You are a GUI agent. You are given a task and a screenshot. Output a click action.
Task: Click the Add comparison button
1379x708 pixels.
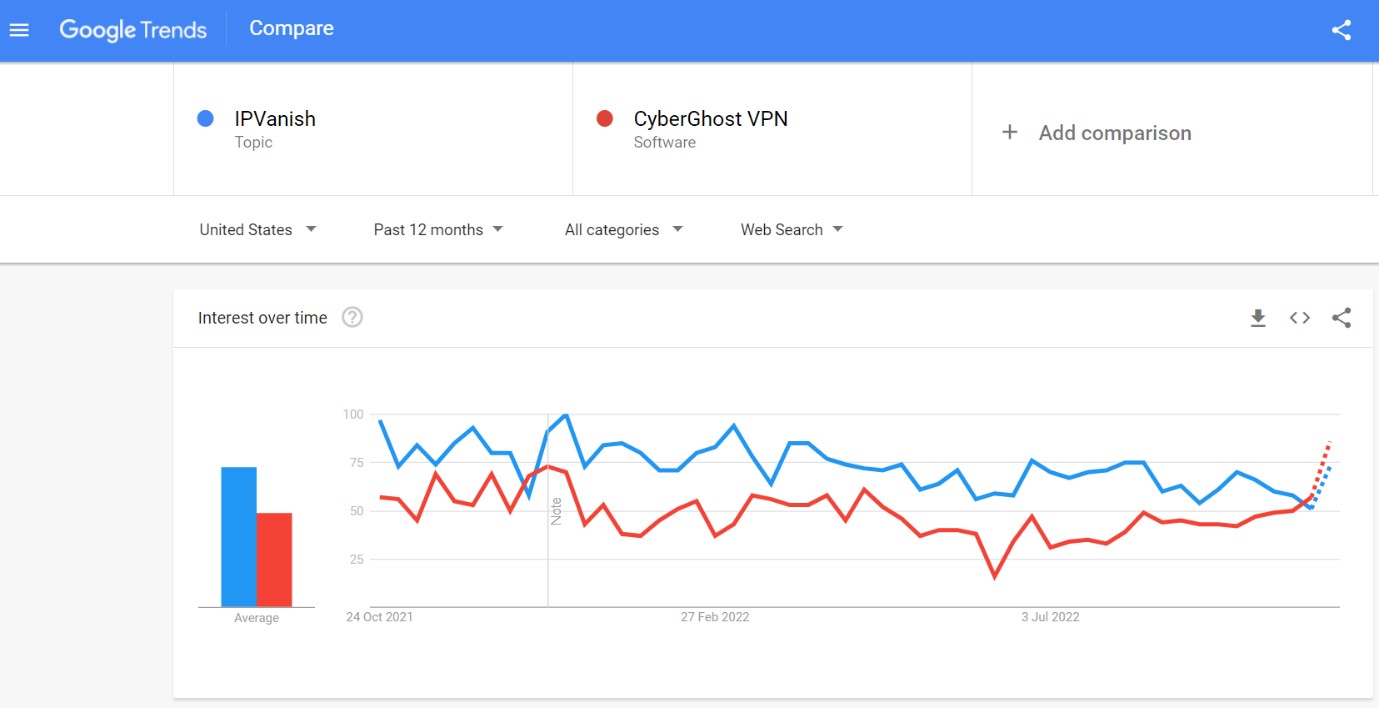pos(1114,133)
